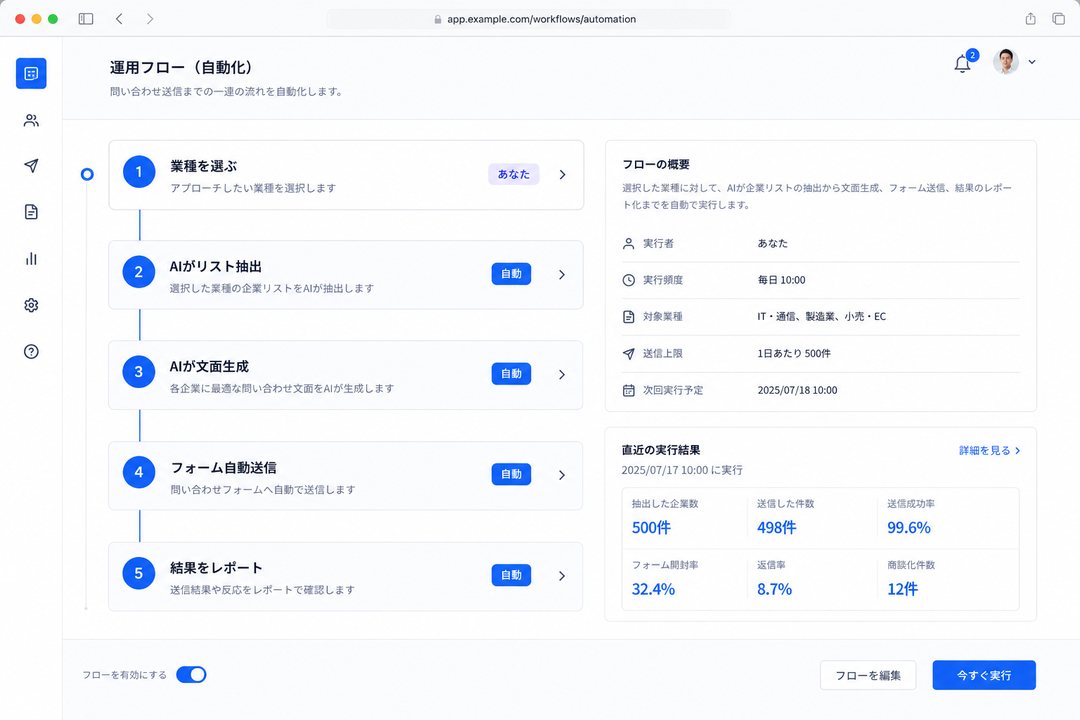1080x720 pixels.
Task: Select the AIが文面生成 step card
Action: tap(346, 375)
